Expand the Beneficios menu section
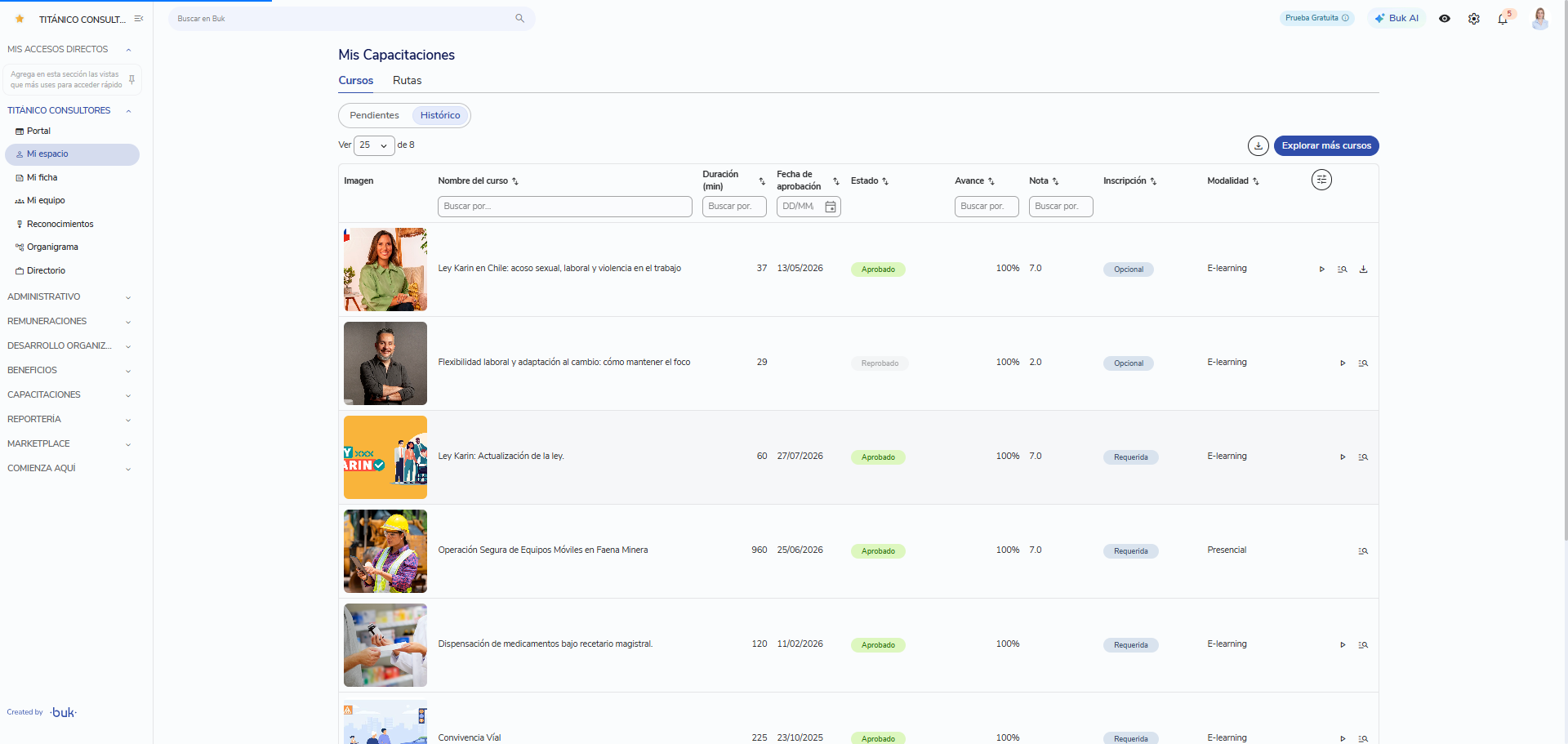Screen dimensions: 1568x744 pyautogui.click(x=69, y=371)
